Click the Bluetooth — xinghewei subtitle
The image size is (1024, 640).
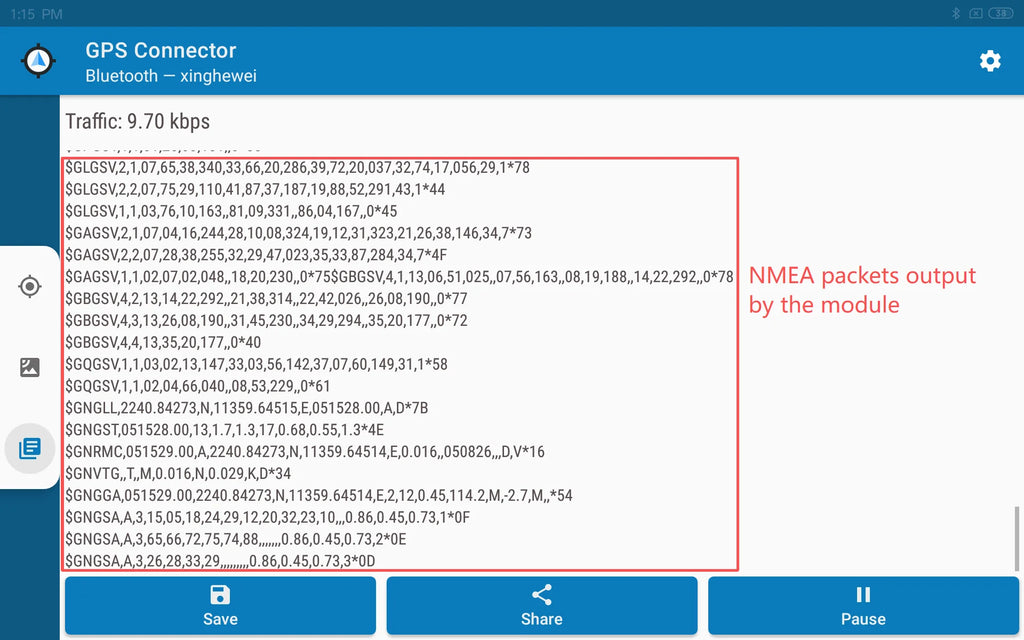171,76
